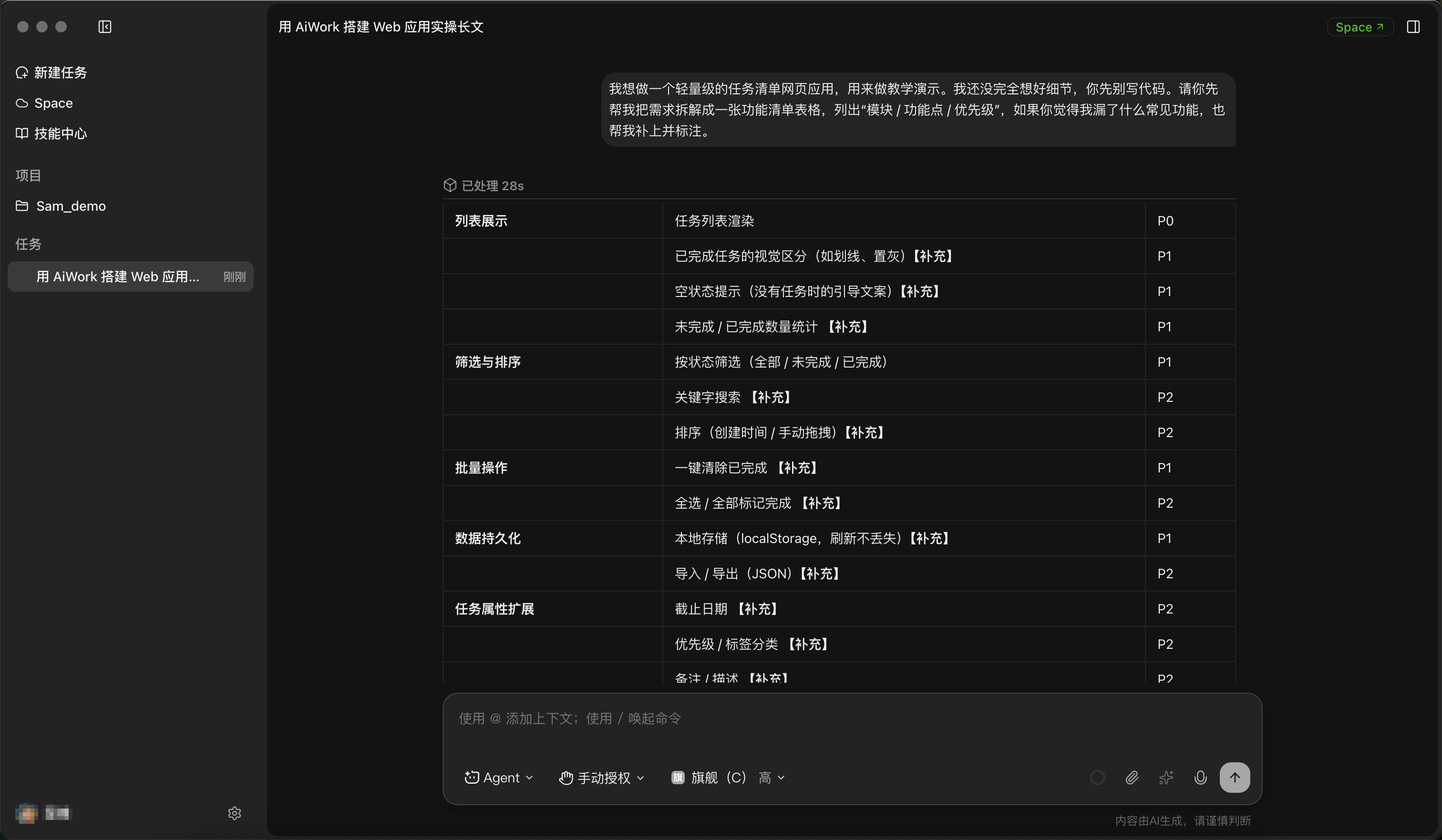The height and width of the screenshot is (840, 1442).
Task: Click the user avatar at bottom left
Action: tap(26, 813)
